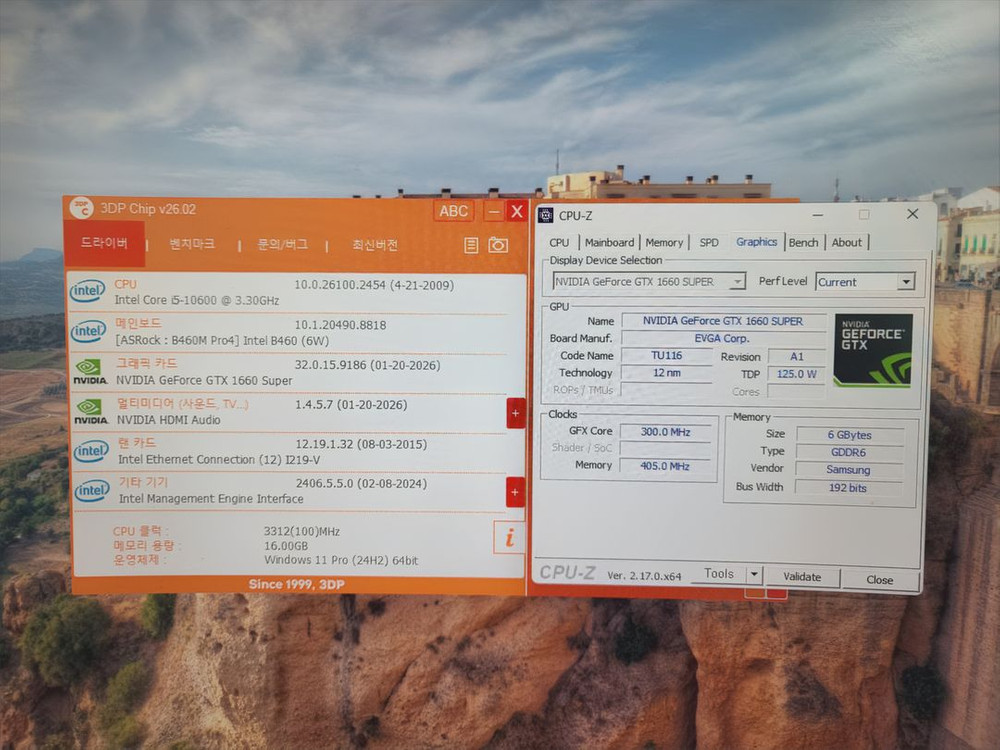Select the Graphics tab in CPU-Z
This screenshot has width=1000, height=750.
click(x=756, y=242)
